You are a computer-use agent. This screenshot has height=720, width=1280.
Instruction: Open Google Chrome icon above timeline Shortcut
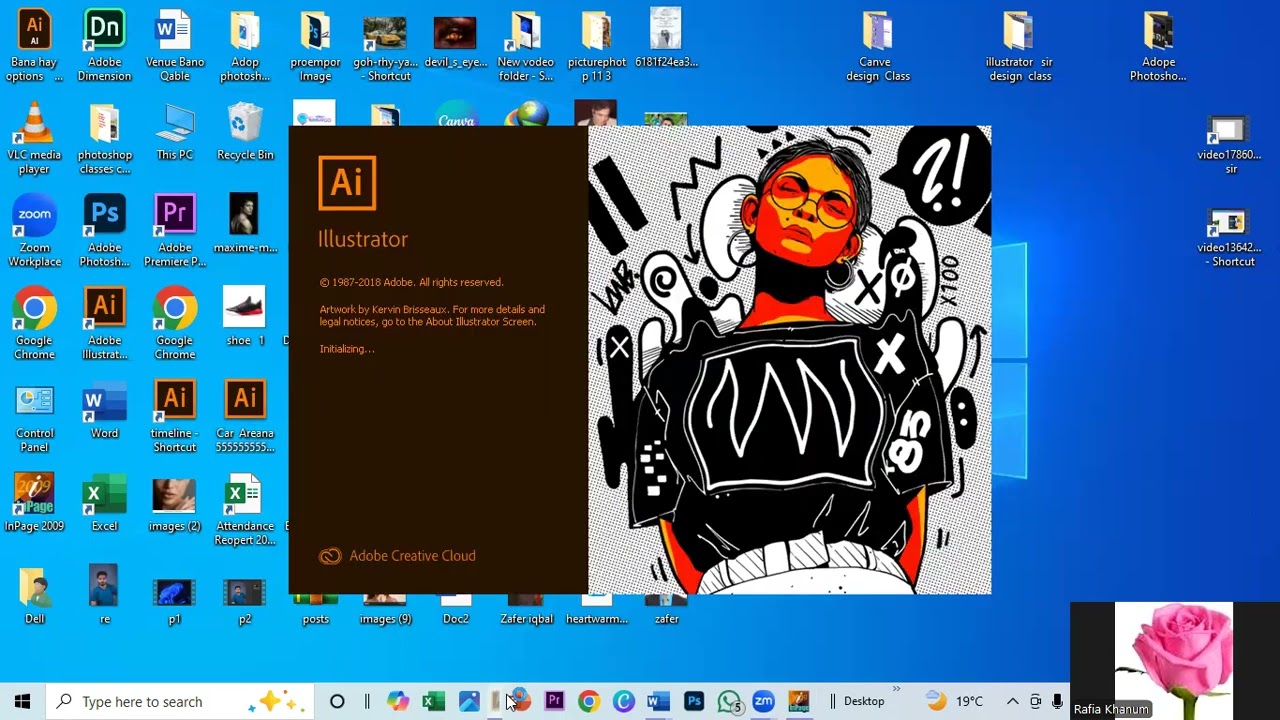(x=174, y=324)
